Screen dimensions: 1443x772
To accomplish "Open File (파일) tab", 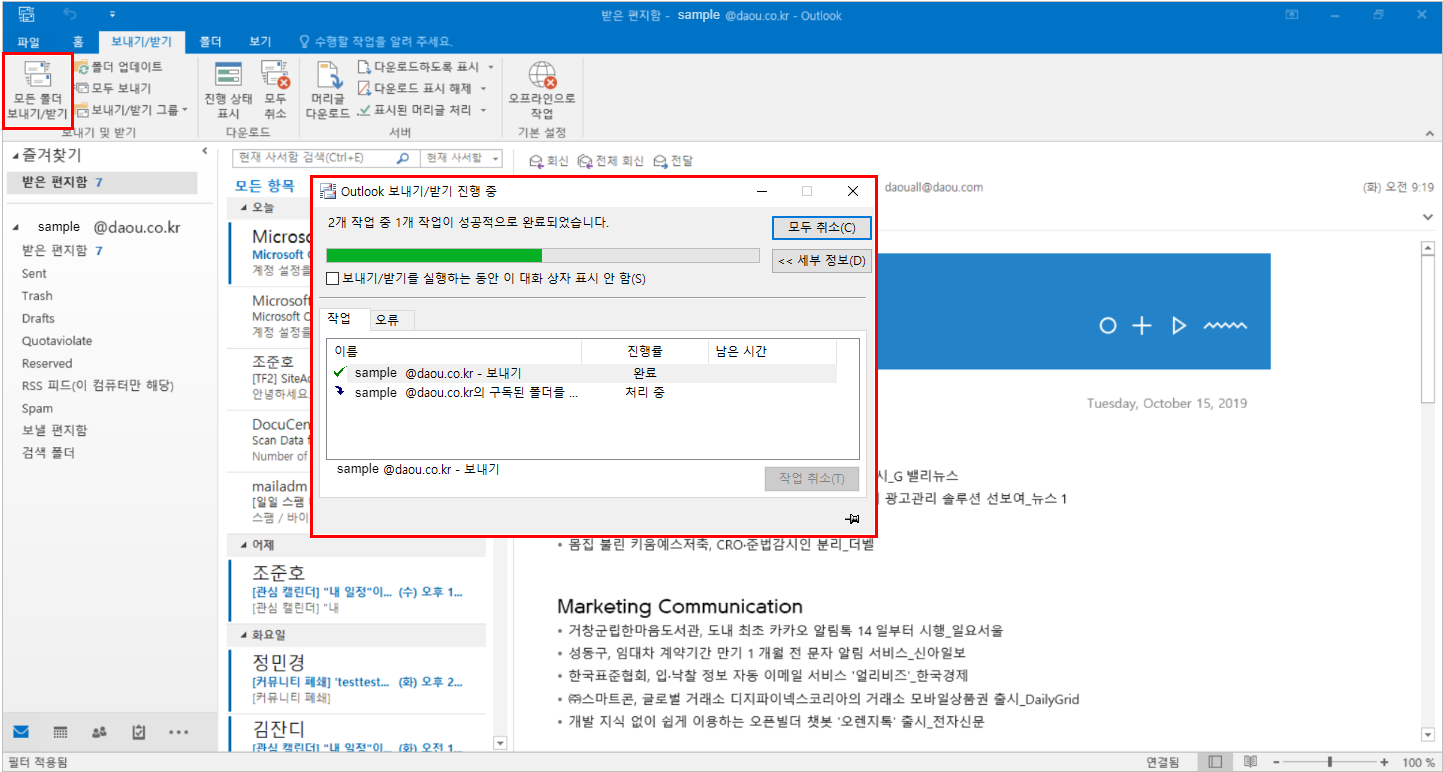I will (x=28, y=42).
